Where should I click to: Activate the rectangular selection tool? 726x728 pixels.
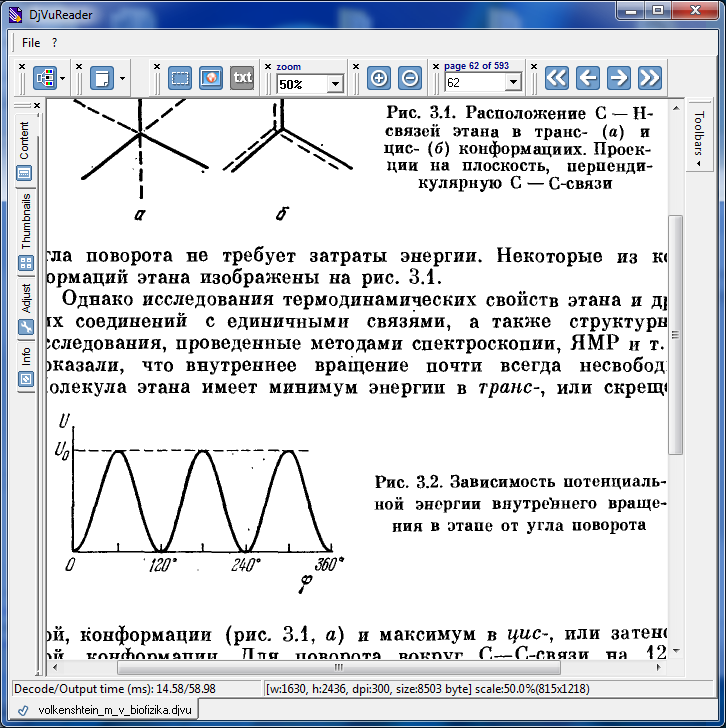(x=180, y=78)
